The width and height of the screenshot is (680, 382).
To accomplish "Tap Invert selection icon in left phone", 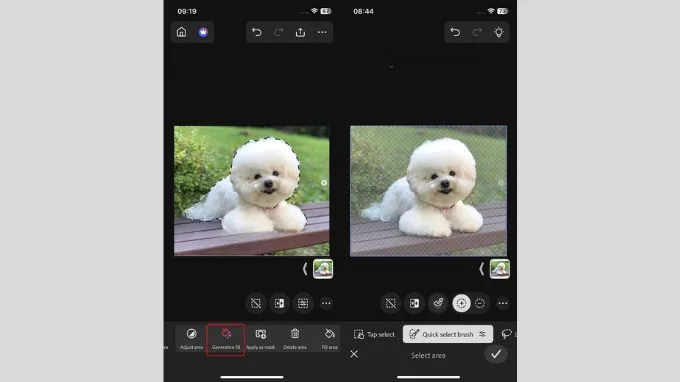I will click(279, 303).
